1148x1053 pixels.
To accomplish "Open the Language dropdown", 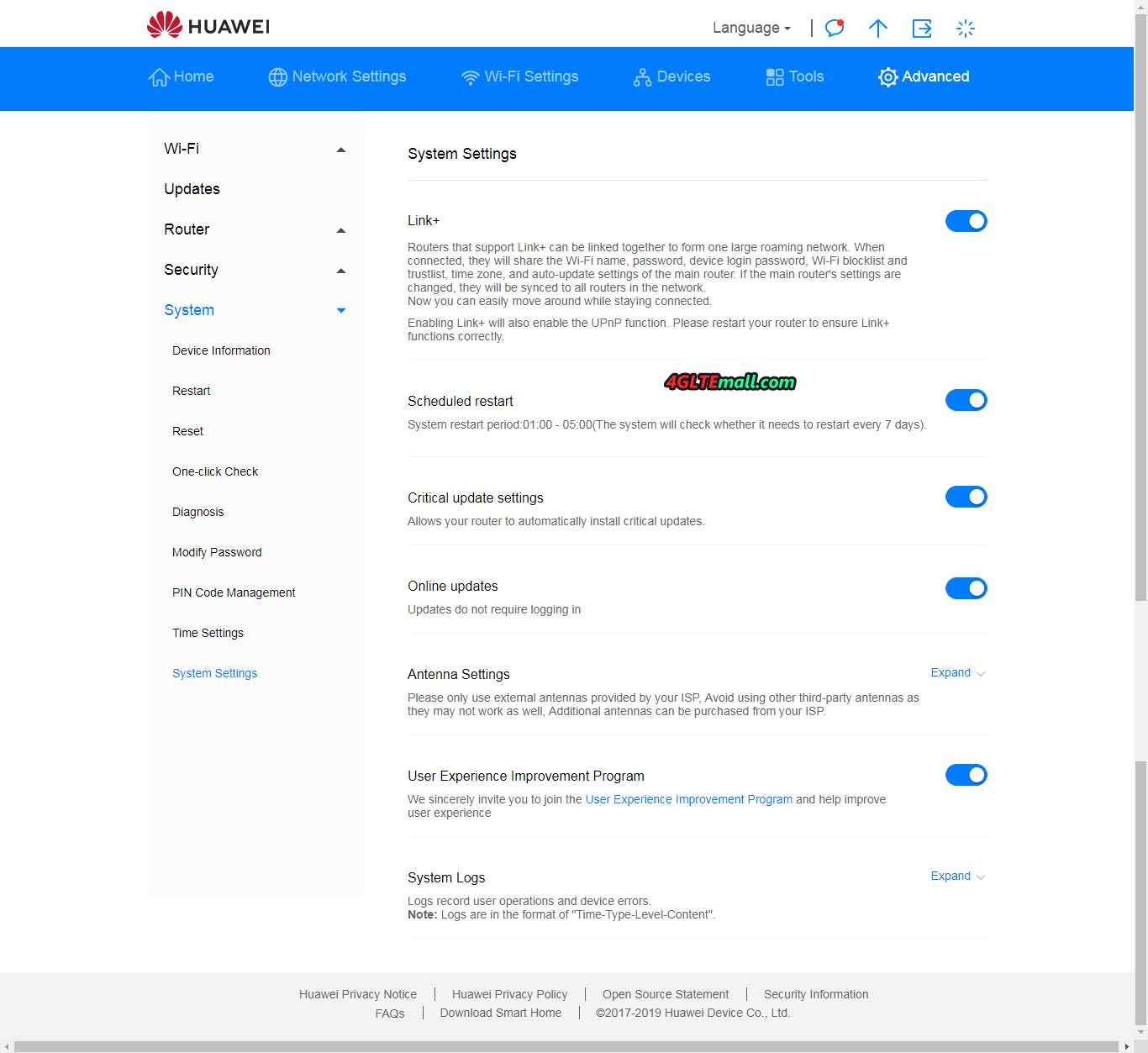I will pyautogui.click(x=751, y=28).
